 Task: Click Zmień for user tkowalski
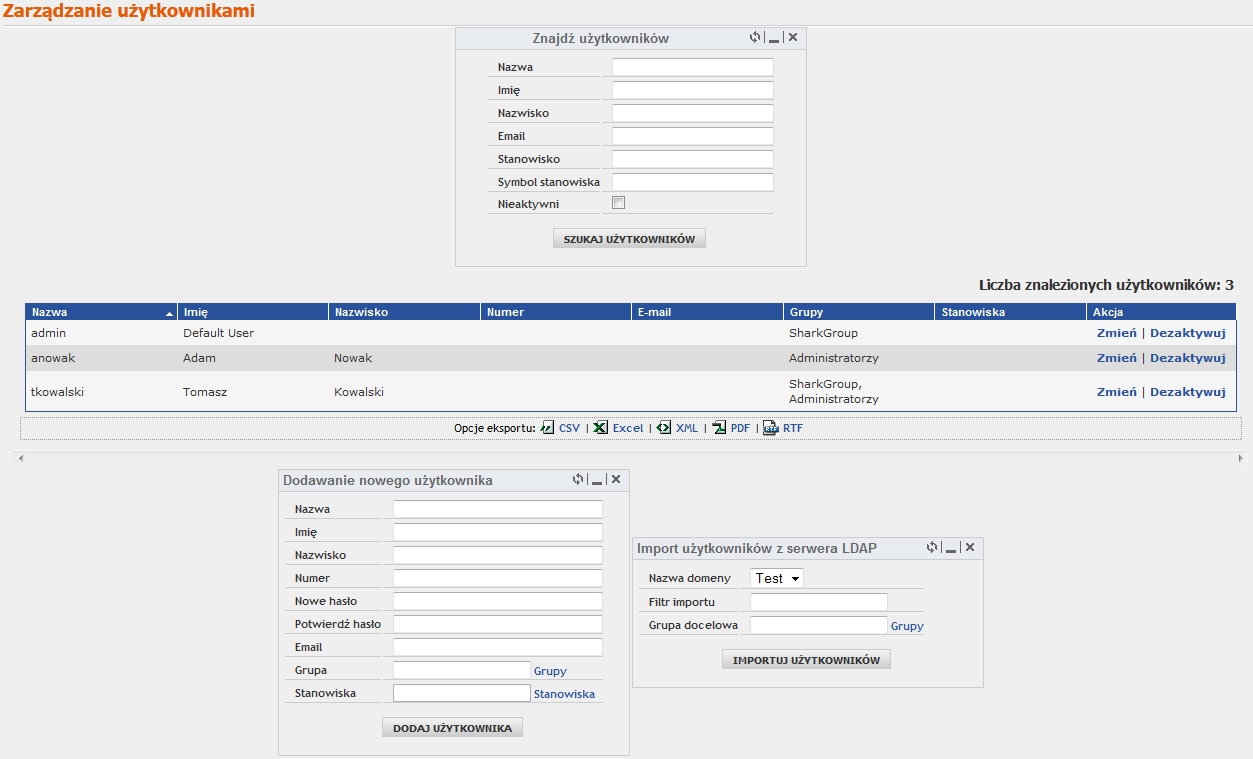pyautogui.click(x=1116, y=392)
